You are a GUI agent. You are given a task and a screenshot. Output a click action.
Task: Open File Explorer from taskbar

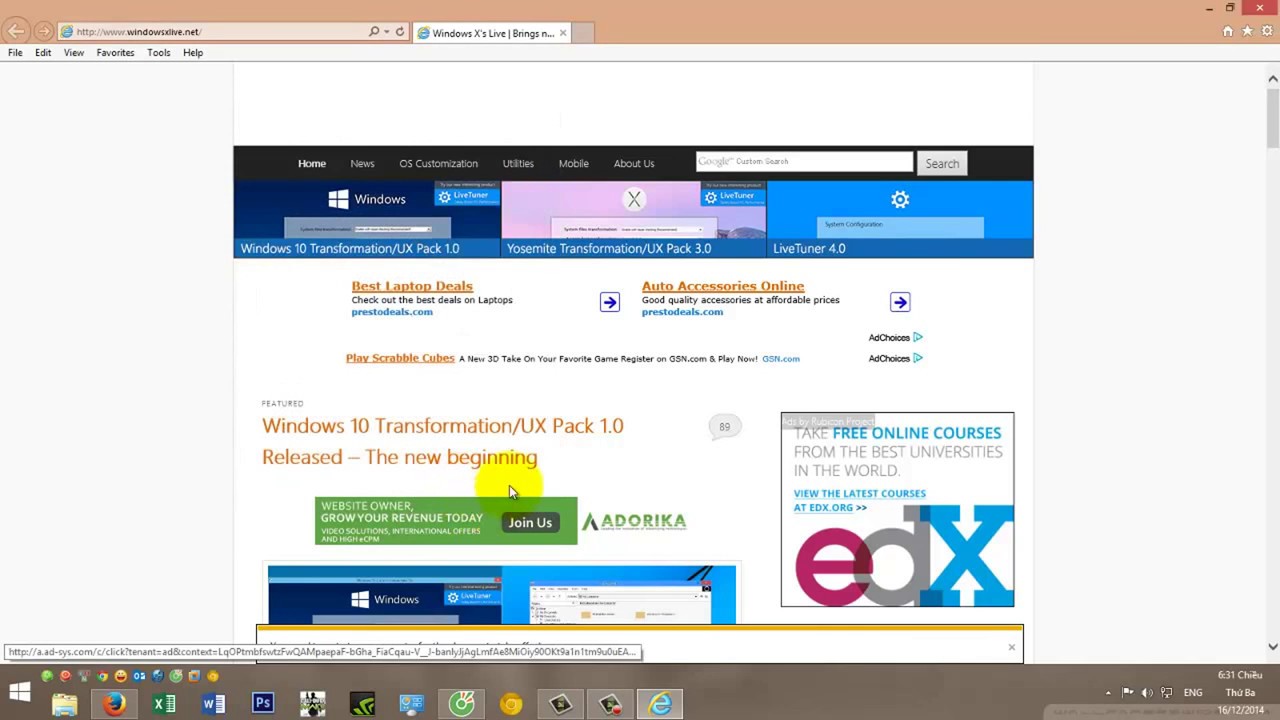[65, 704]
